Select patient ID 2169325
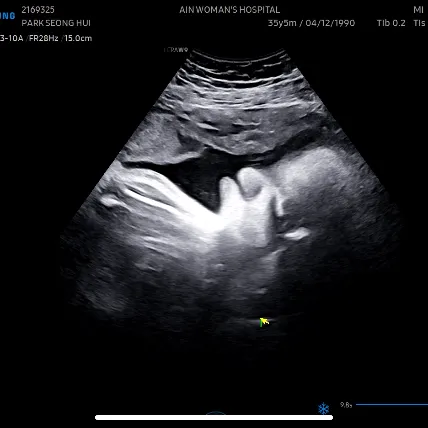428x428 pixels. [38, 10]
